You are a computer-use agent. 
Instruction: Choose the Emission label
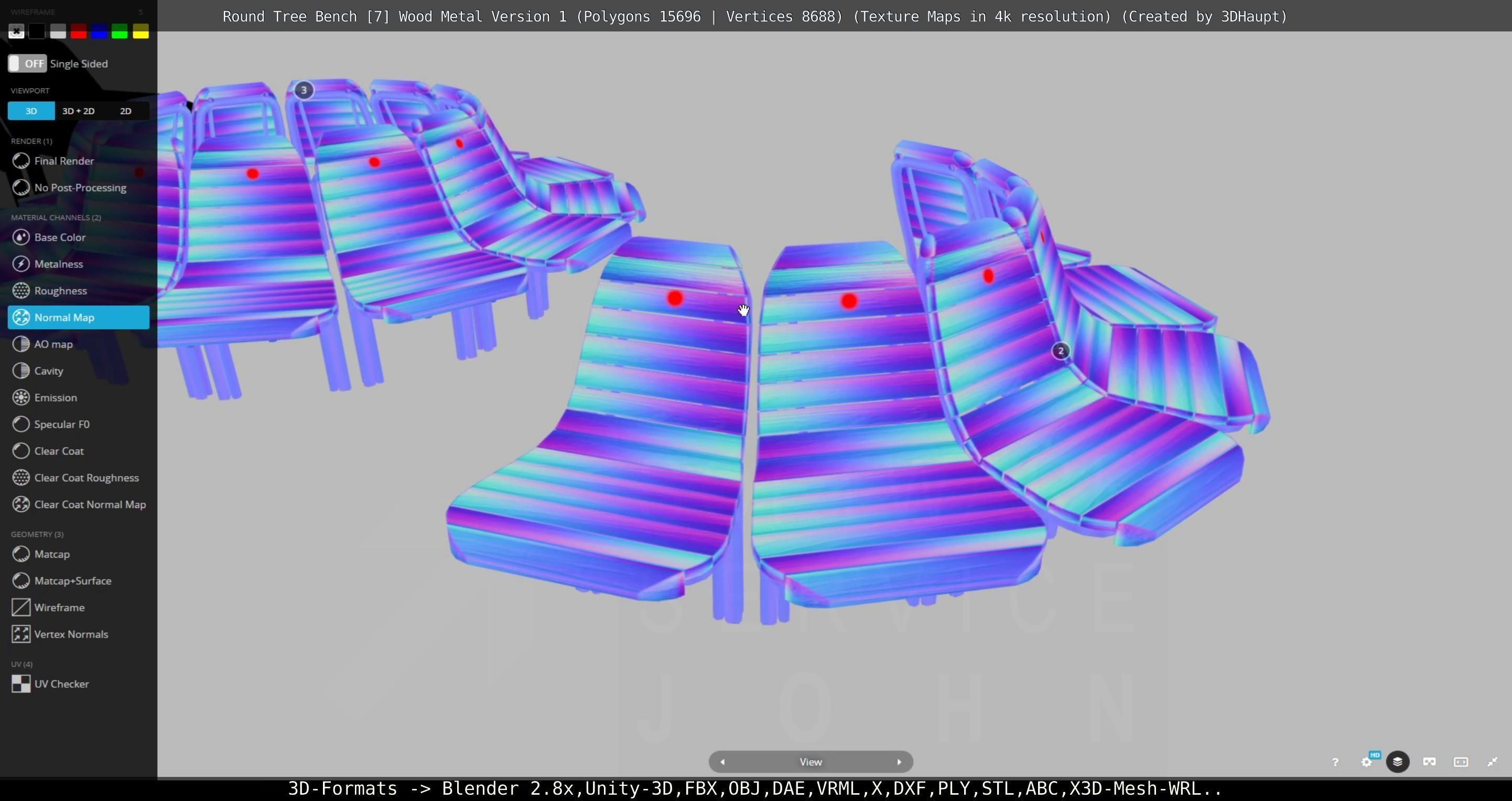[x=56, y=397]
